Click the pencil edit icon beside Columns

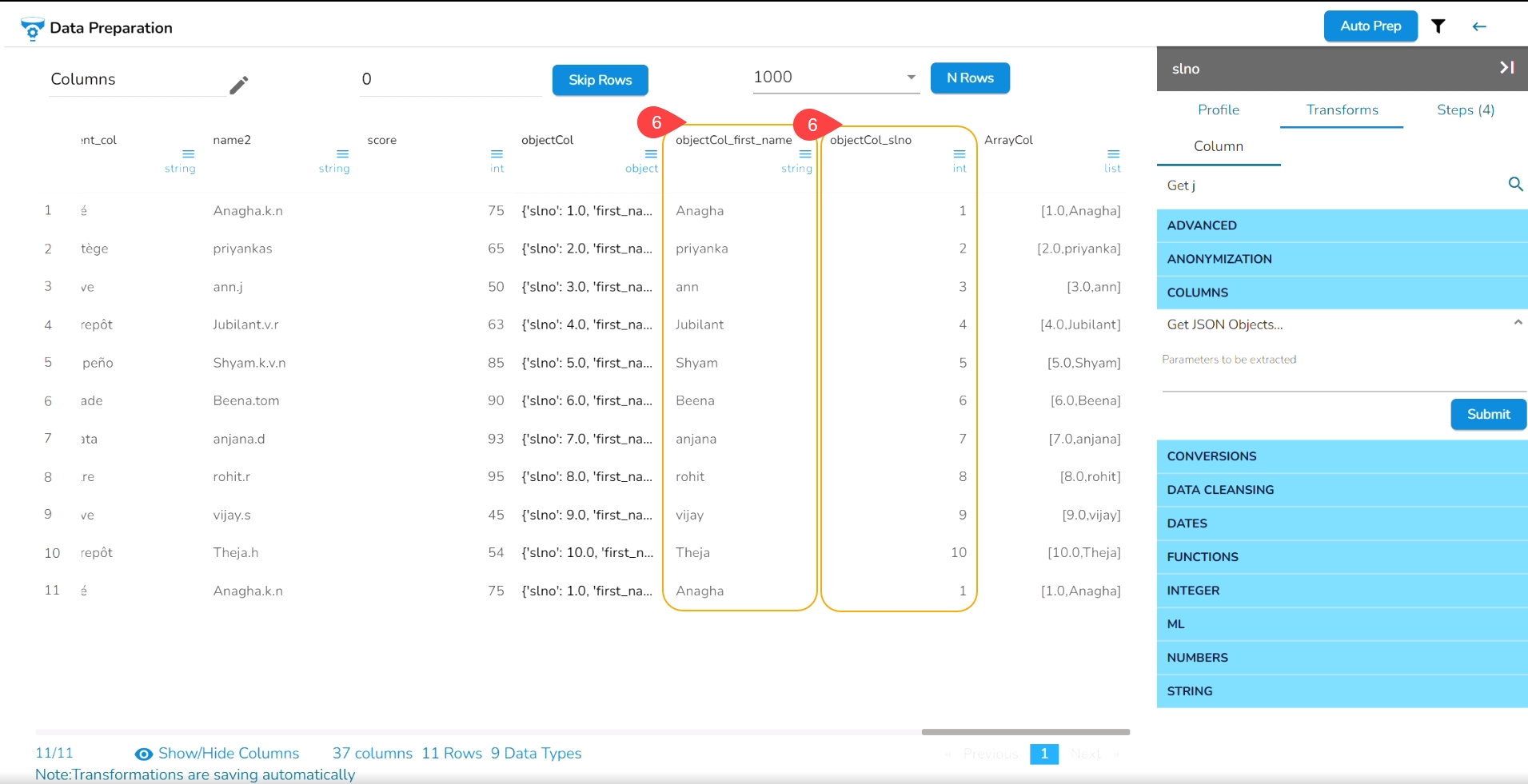[x=239, y=85]
